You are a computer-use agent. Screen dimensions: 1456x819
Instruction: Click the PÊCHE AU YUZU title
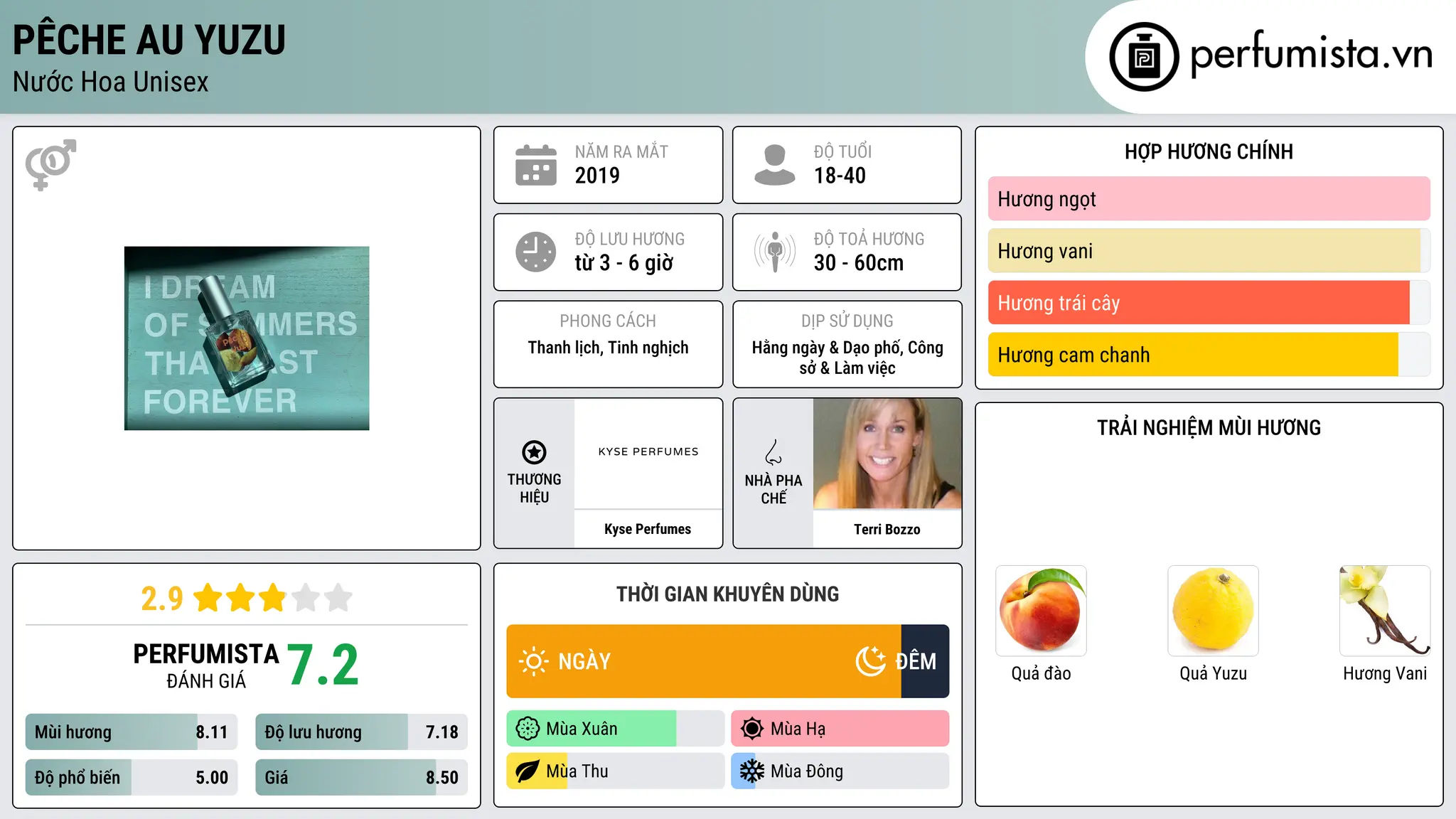[x=149, y=40]
